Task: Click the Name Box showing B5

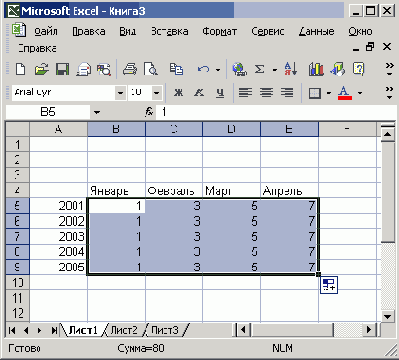Action: pyautogui.click(x=48, y=112)
